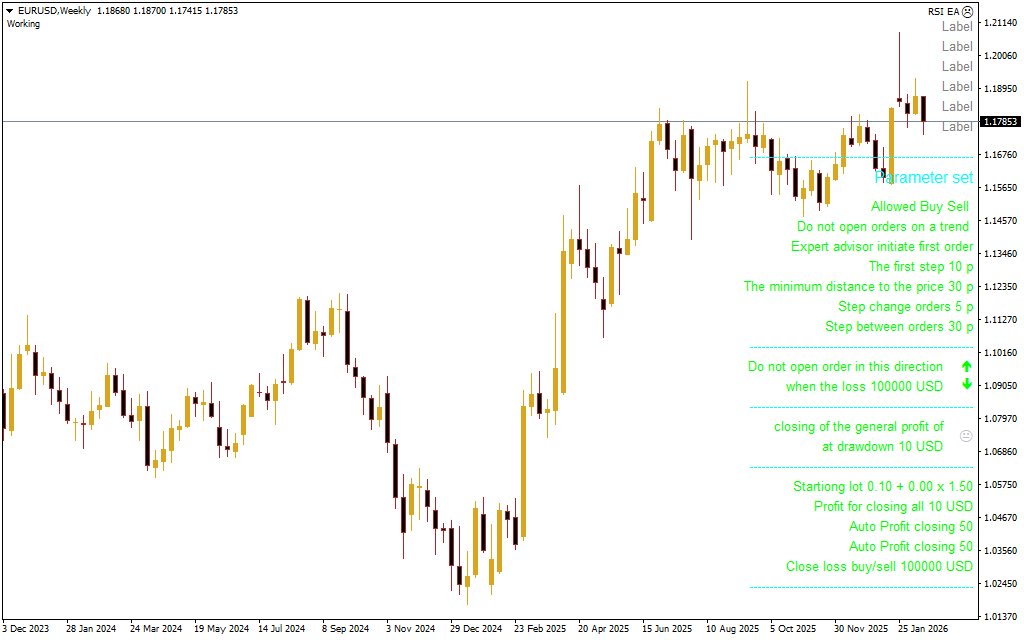
Task: Select the cyan 'Parameter set' heading
Action: 923,177
